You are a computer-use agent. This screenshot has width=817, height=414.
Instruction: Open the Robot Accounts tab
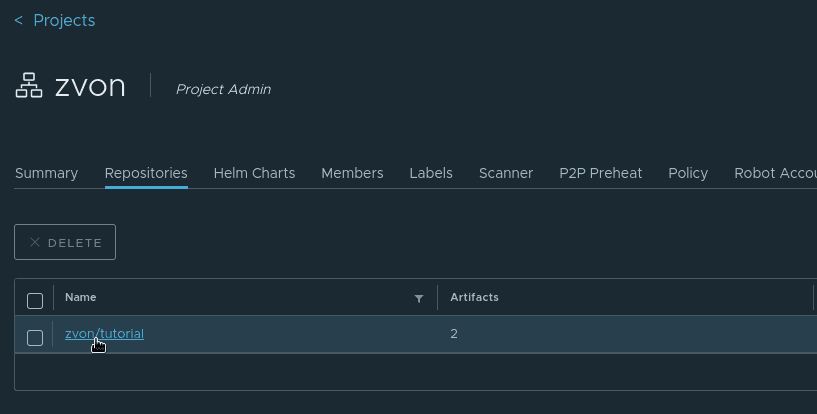[774, 173]
